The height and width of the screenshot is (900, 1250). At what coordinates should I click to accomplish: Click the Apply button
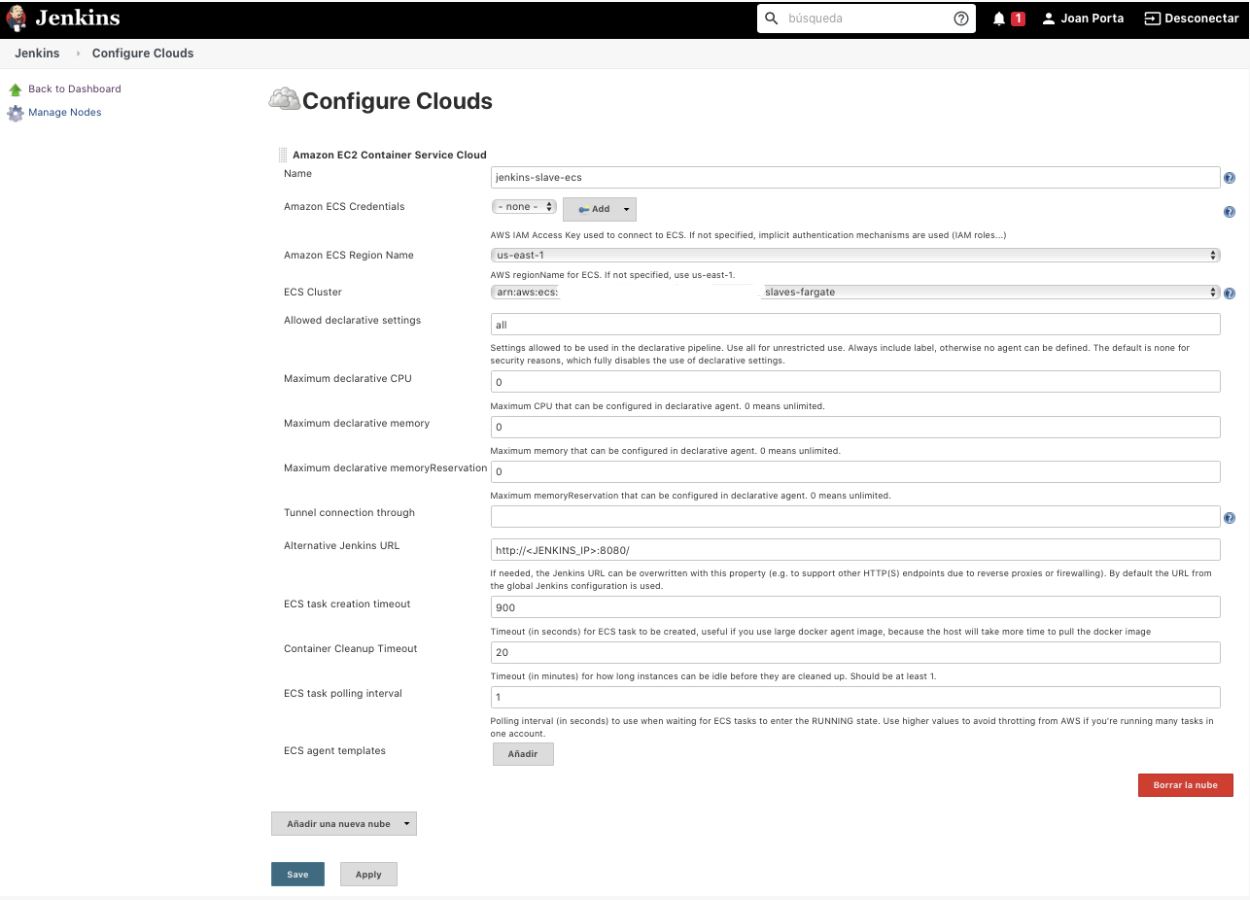pos(368,874)
